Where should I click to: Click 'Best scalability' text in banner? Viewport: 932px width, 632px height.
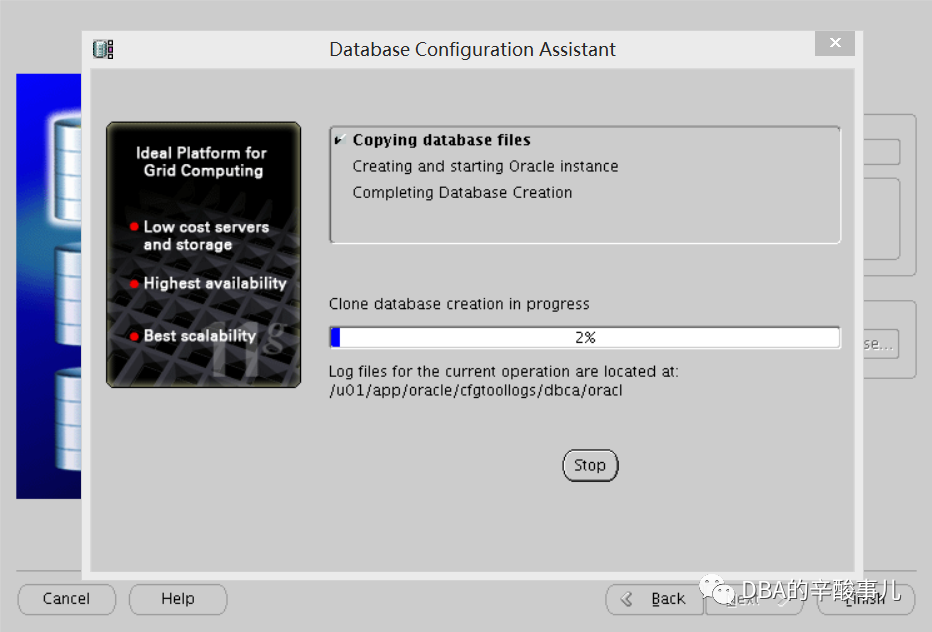200,335
